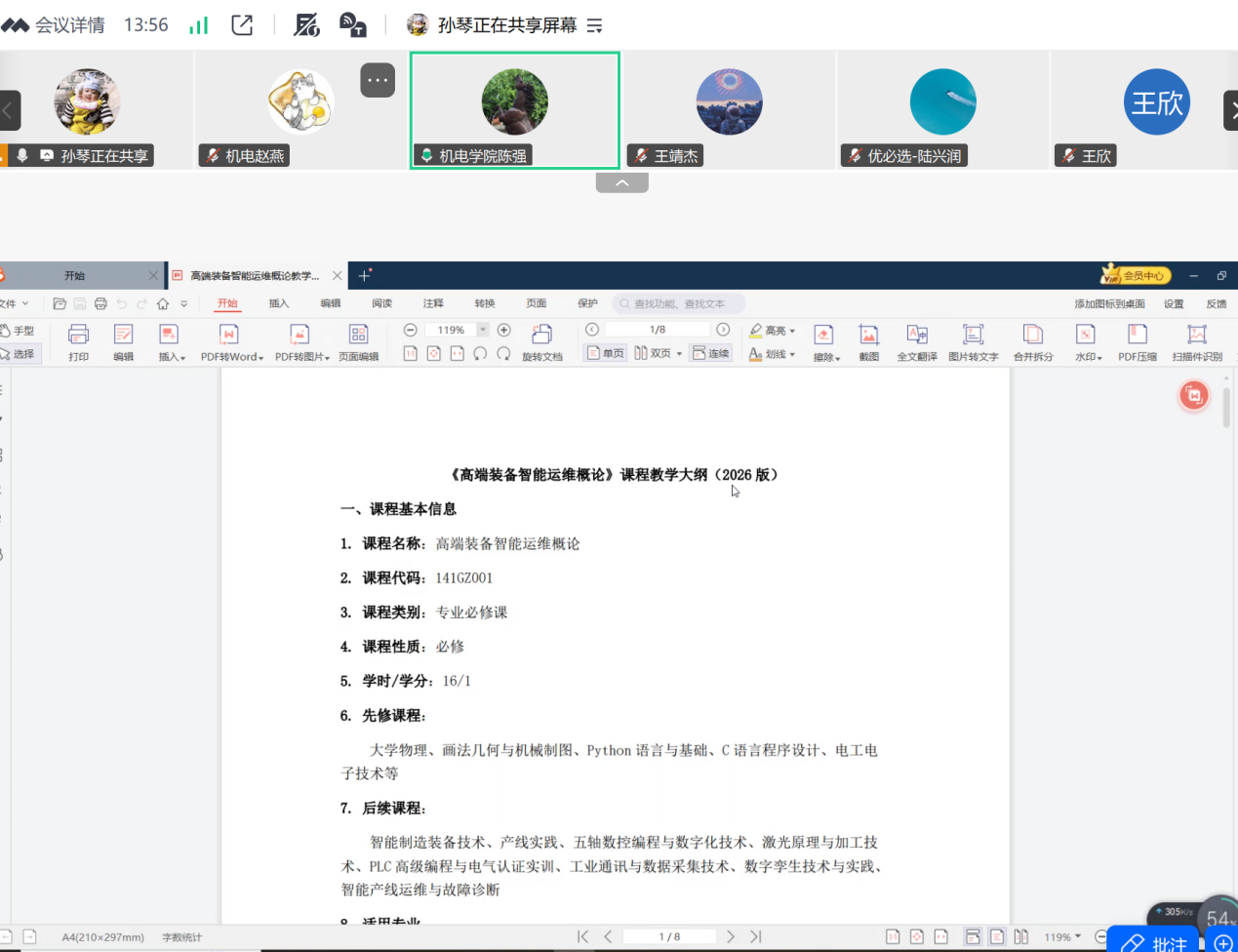Open 全文翻译 translation tool

pyautogui.click(x=917, y=342)
